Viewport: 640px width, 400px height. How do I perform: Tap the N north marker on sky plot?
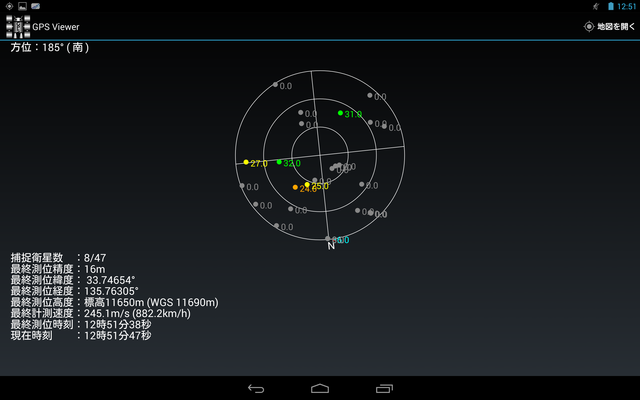[x=331, y=246]
